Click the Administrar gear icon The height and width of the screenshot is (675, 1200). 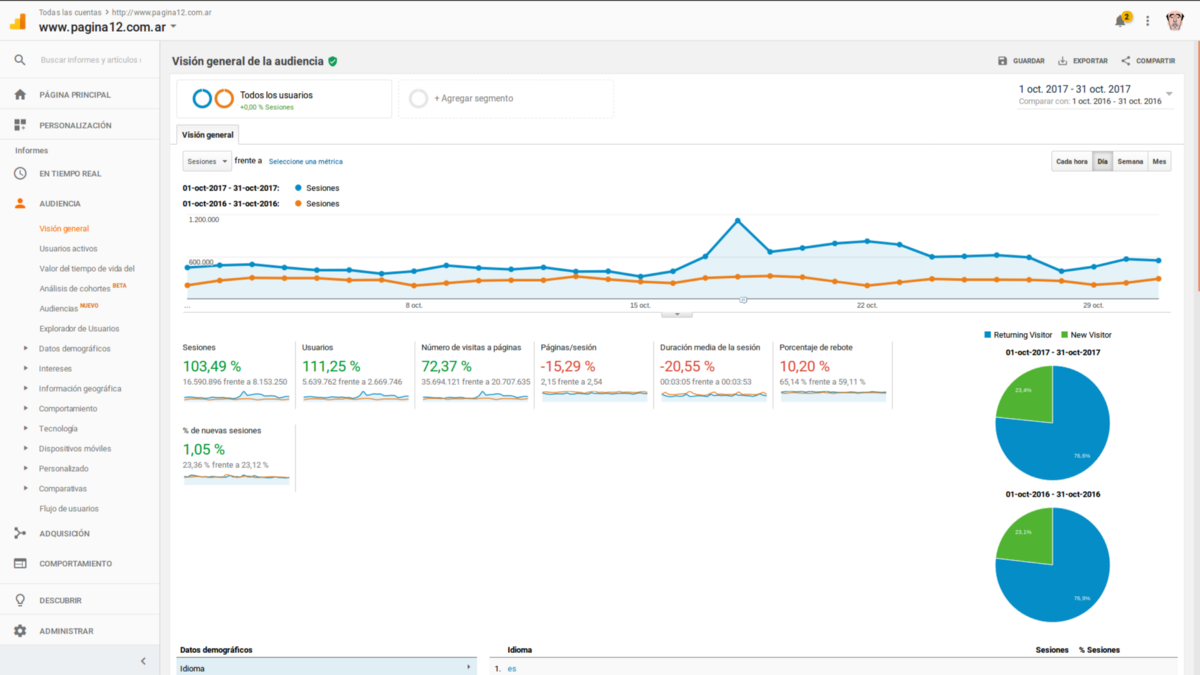[20, 631]
